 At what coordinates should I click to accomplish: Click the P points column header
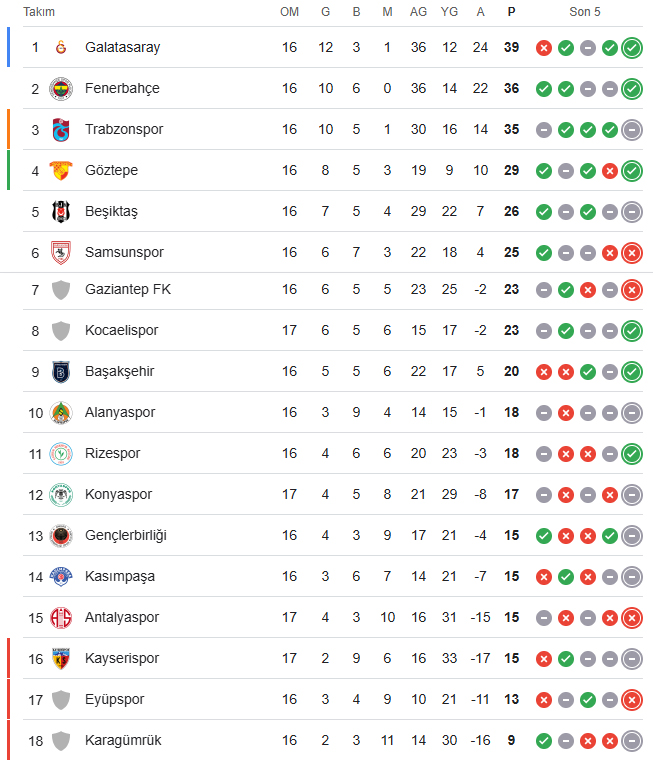point(512,12)
